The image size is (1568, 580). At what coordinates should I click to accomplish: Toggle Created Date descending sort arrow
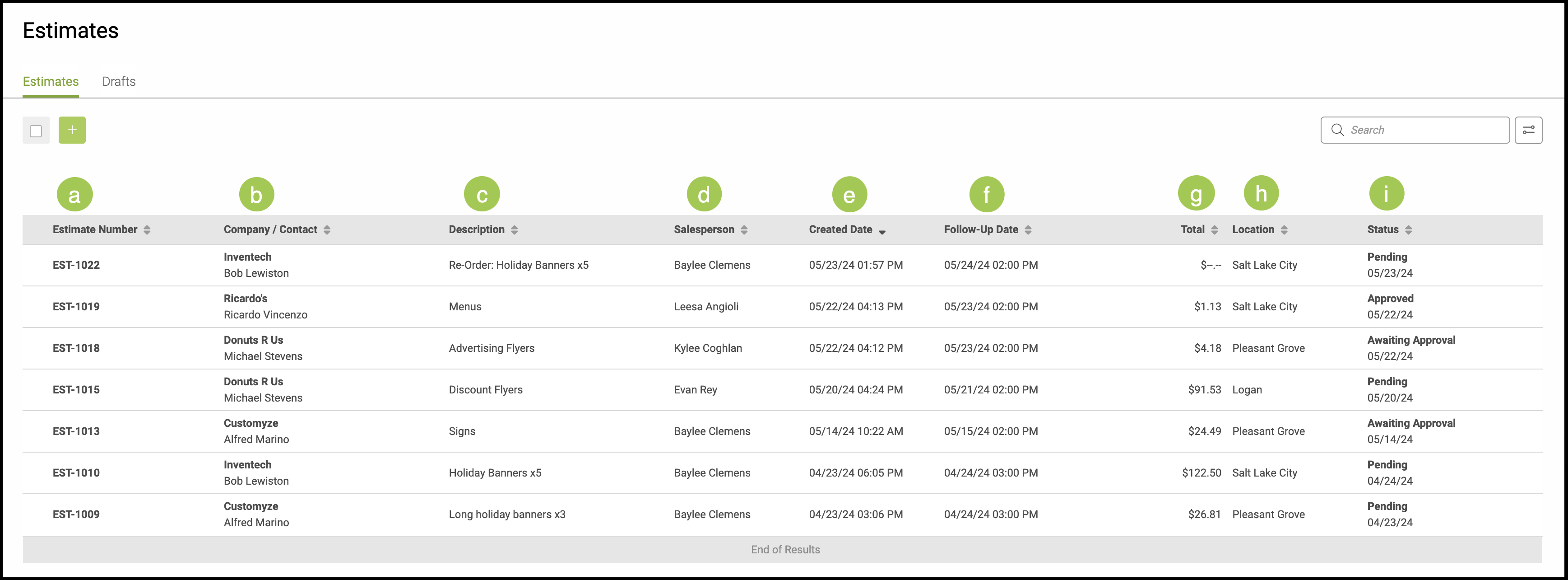click(x=882, y=232)
